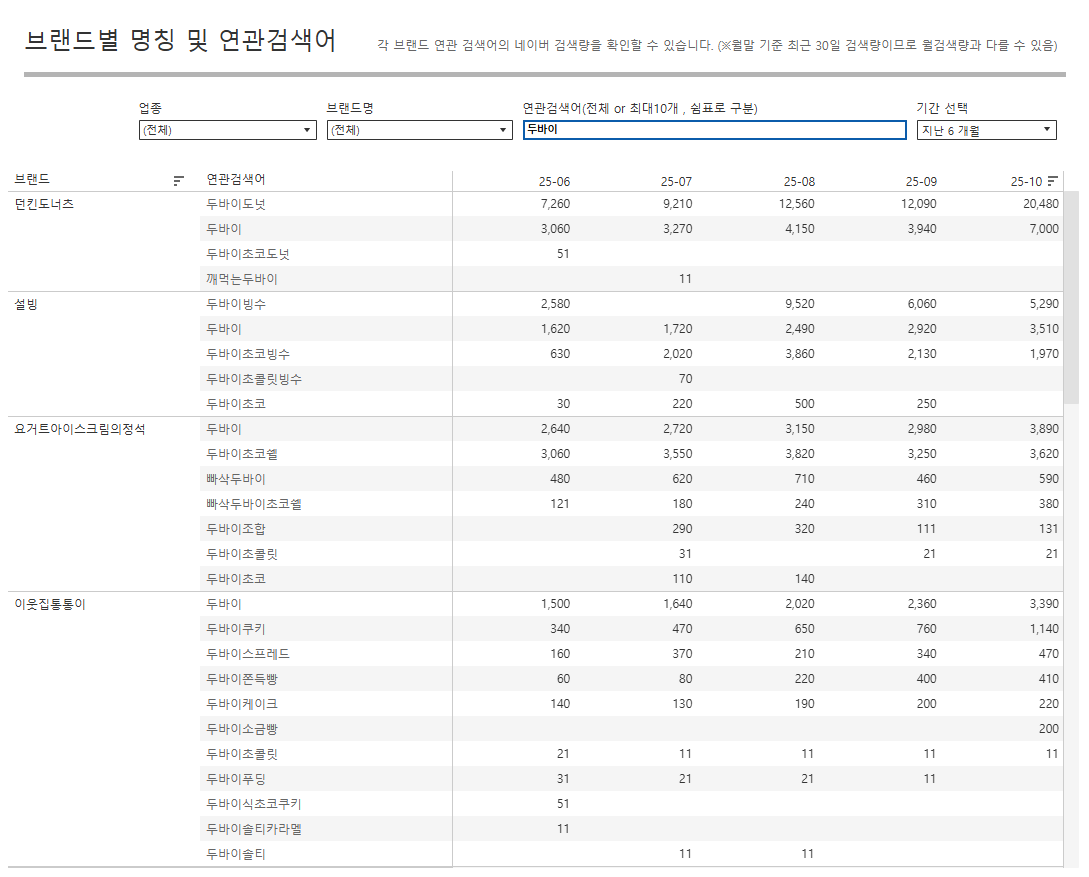Select the 연관검색어 column header
1089x877 pixels.
tap(236, 180)
